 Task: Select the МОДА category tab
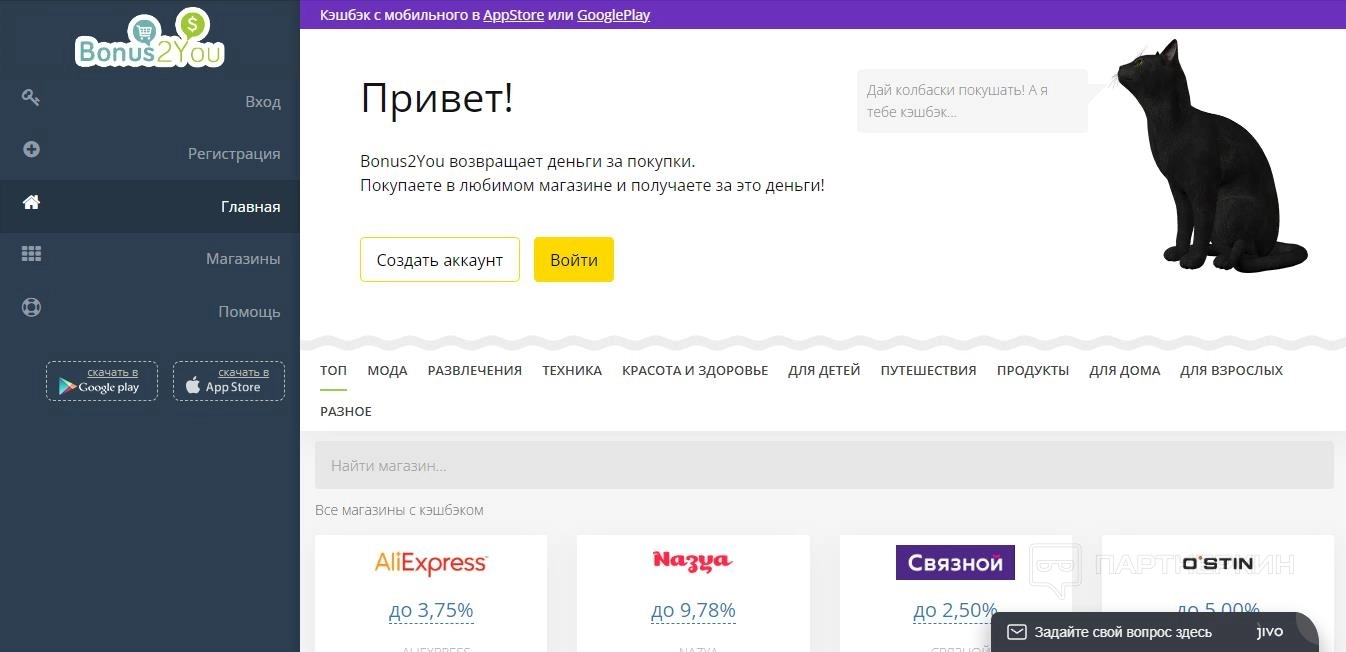click(387, 370)
